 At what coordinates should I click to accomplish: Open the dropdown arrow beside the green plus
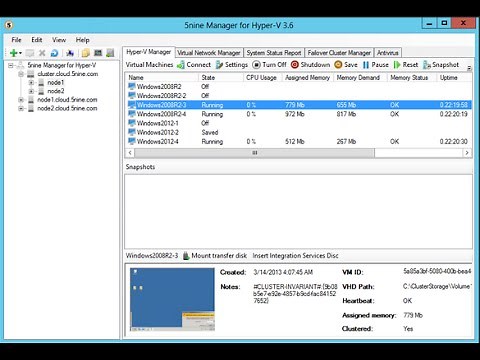coord(20,53)
